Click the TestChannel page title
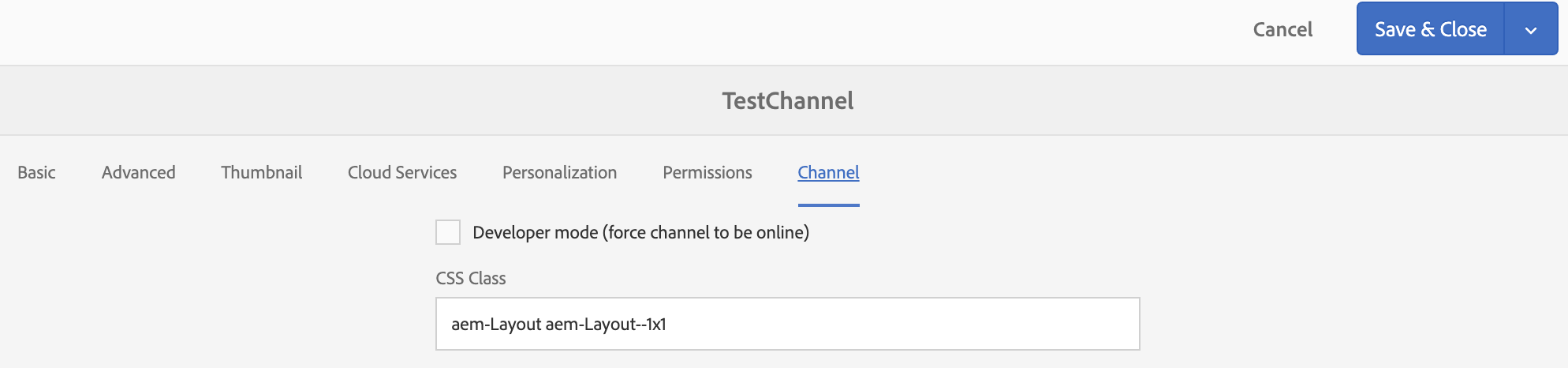 pyautogui.click(x=787, y=101)
